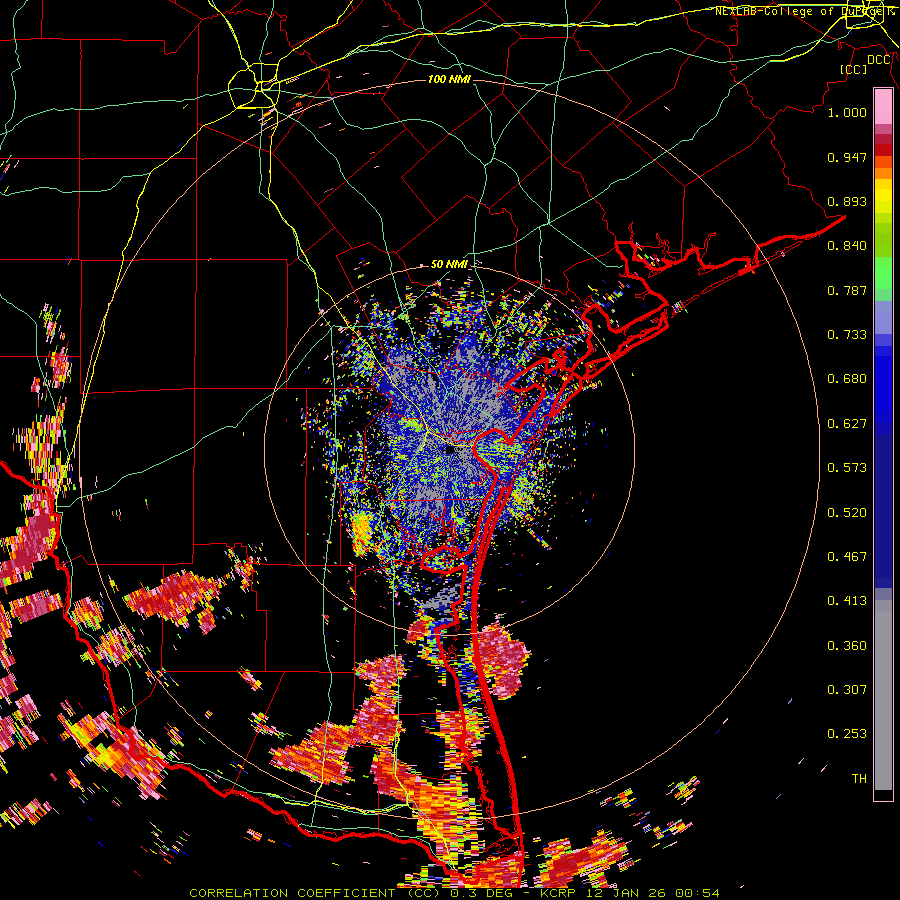Click the 0.893 legend value

847,201
